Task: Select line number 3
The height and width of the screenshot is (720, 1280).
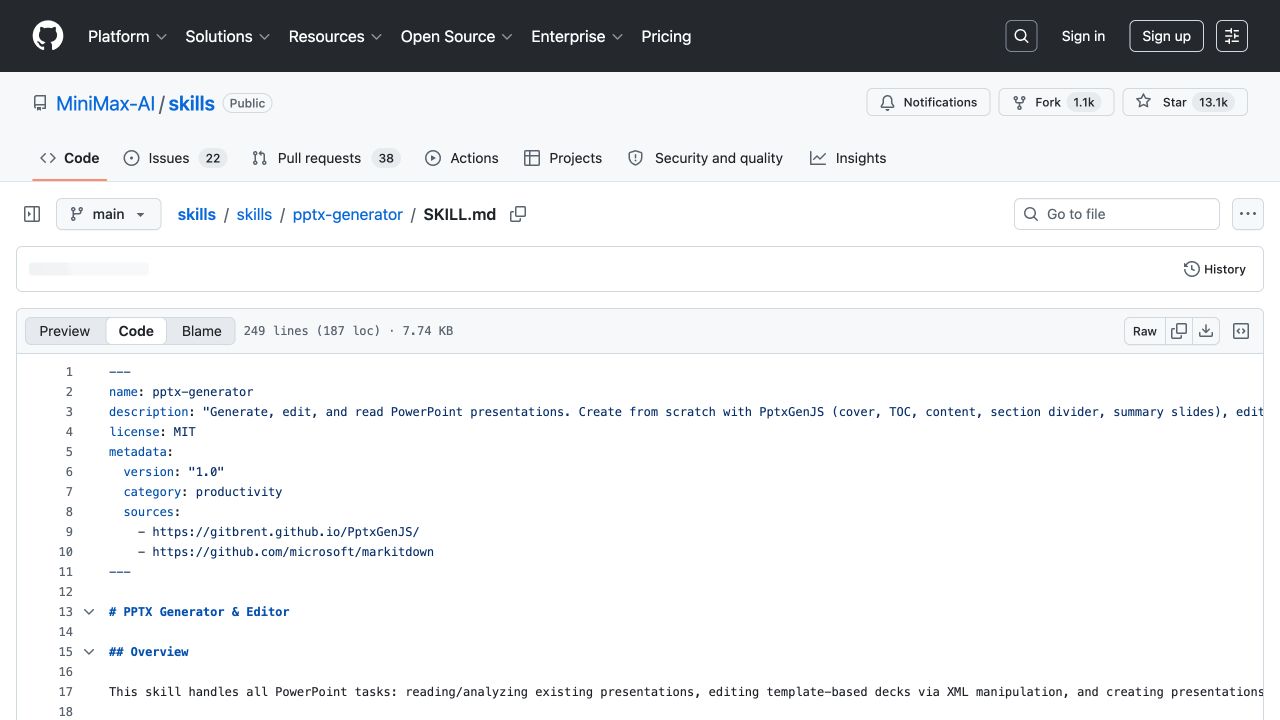Action: click(69, 412)
